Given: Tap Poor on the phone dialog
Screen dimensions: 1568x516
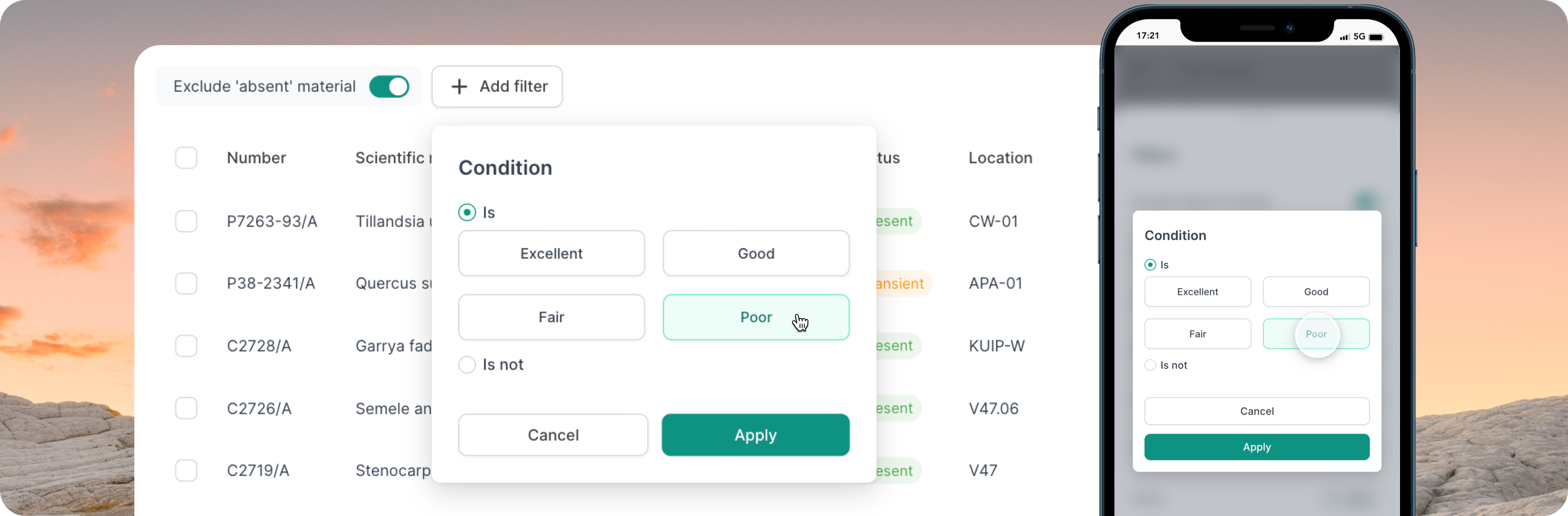Looking at the screenshot, I should click(1316, 334).
